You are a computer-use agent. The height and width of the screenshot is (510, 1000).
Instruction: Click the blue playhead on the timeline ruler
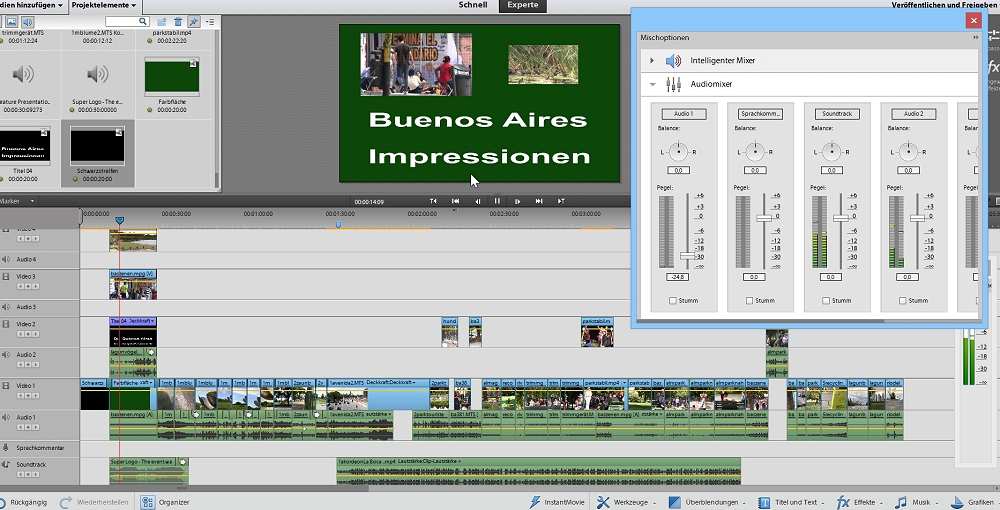tap(119, 220)
